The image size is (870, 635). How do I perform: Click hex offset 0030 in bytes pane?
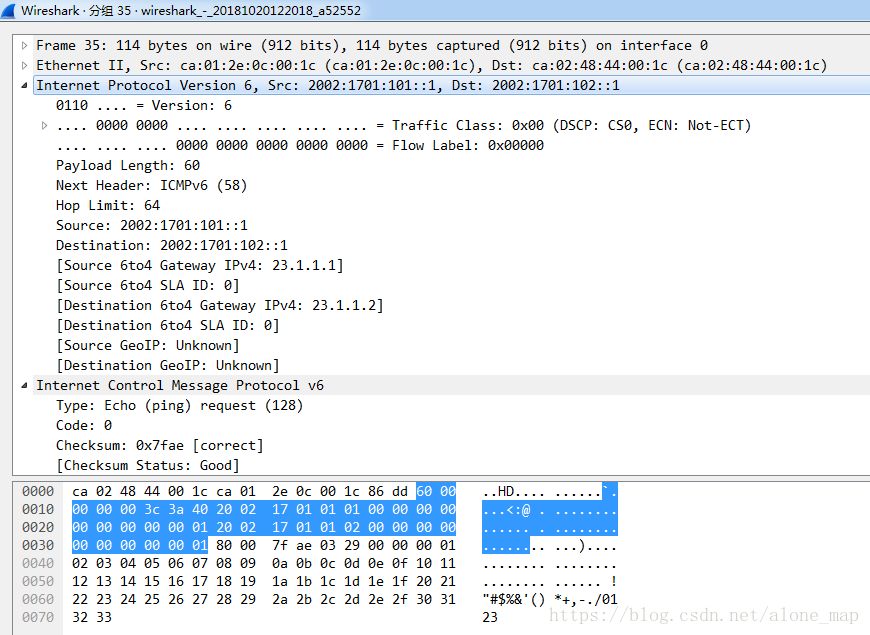(38, 545)
